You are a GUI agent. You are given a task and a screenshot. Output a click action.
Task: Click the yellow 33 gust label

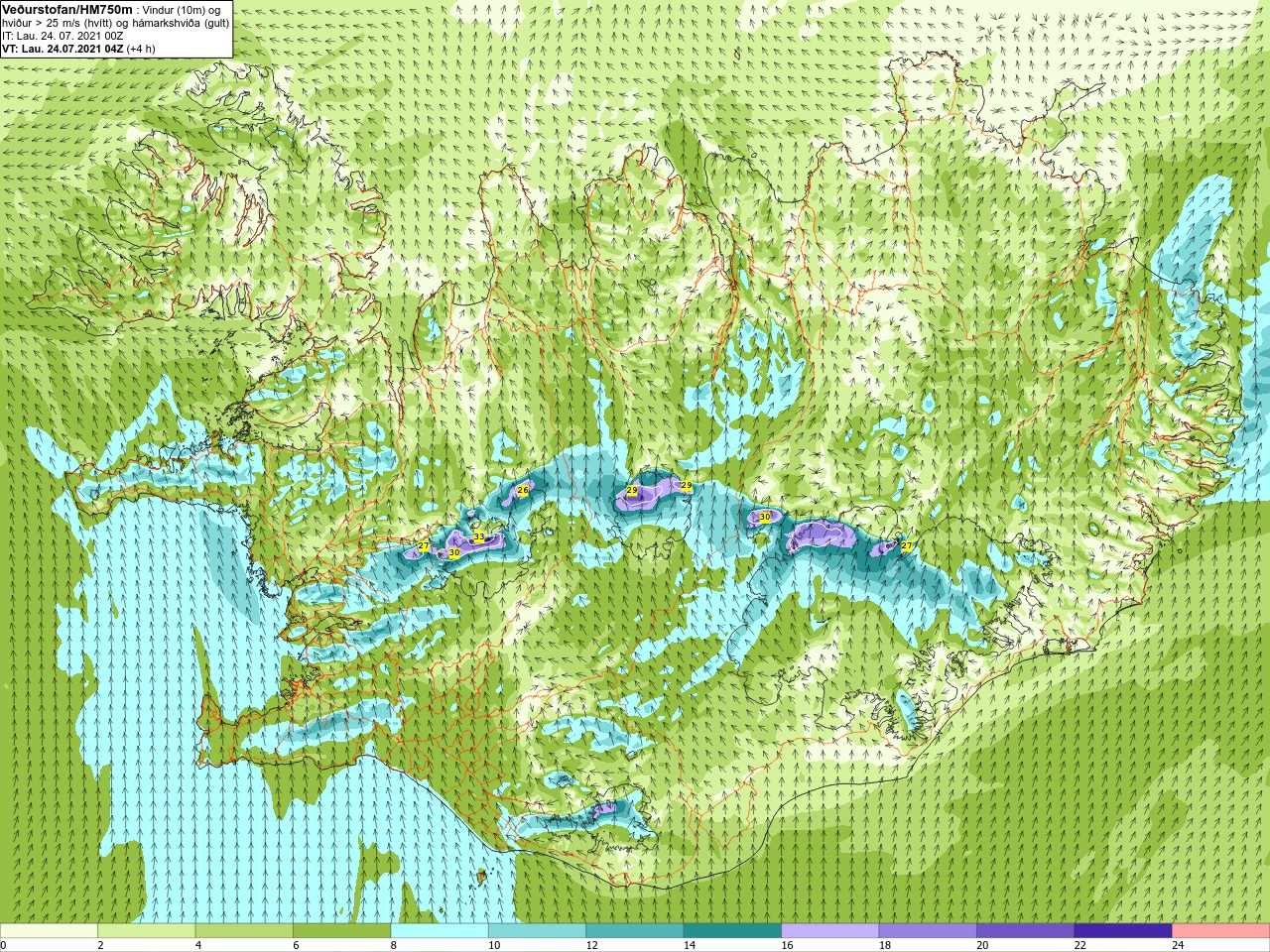coord(479,536)
